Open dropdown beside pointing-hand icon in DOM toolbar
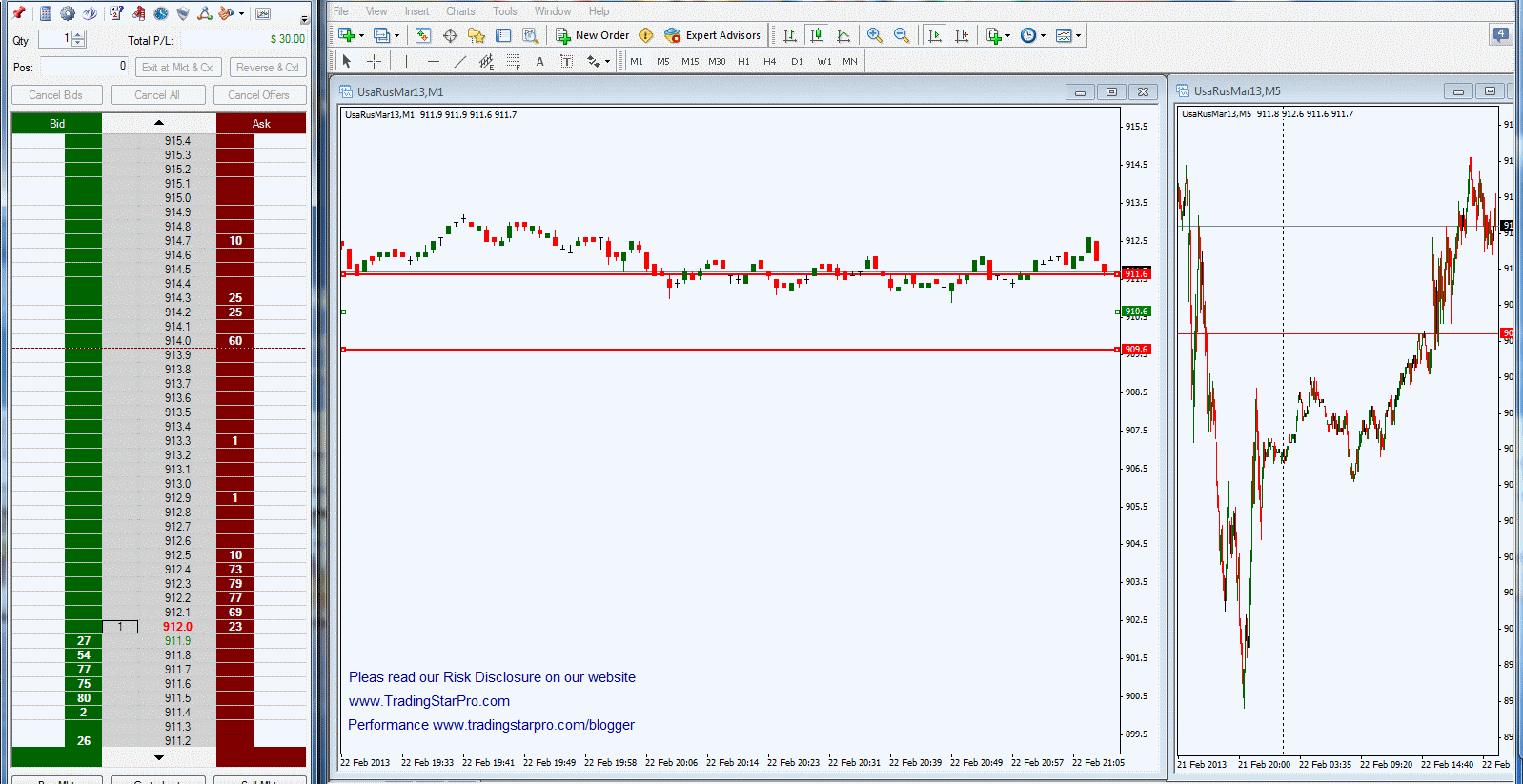The height and width of the screenshot is (784, 1523). 241,13
